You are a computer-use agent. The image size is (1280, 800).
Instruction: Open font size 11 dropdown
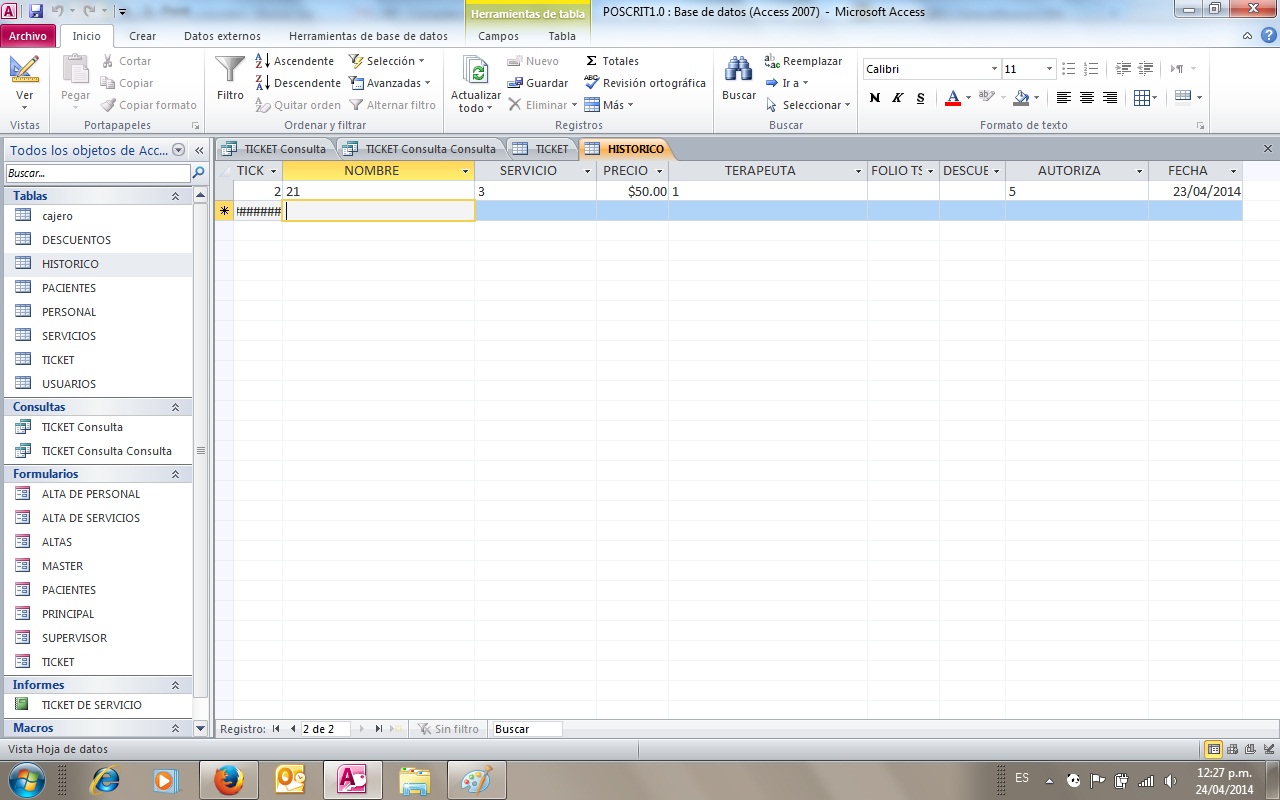click(1049, 69)
